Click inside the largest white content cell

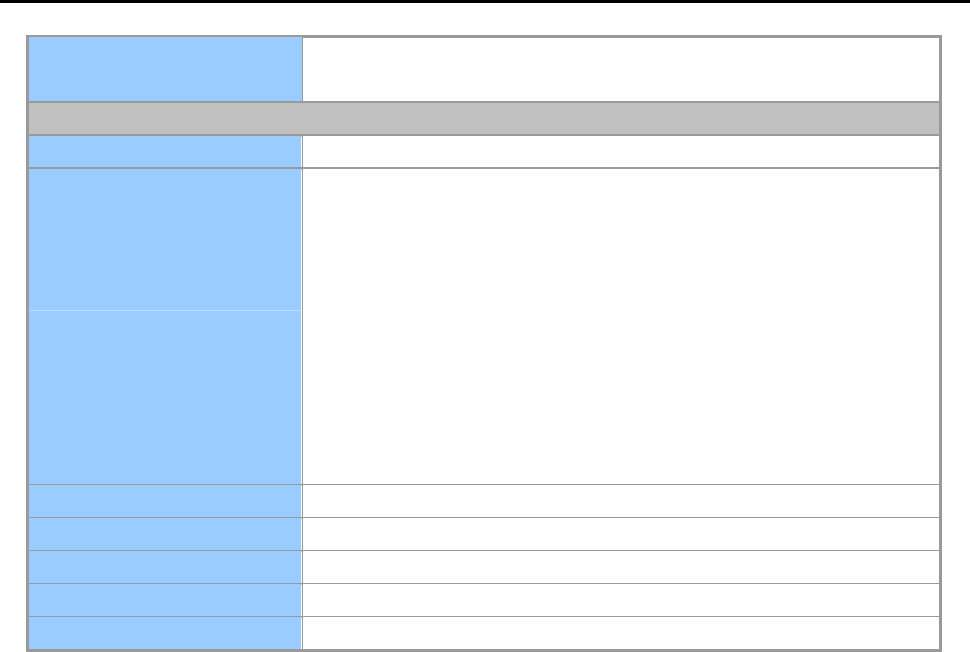[621, 326]
